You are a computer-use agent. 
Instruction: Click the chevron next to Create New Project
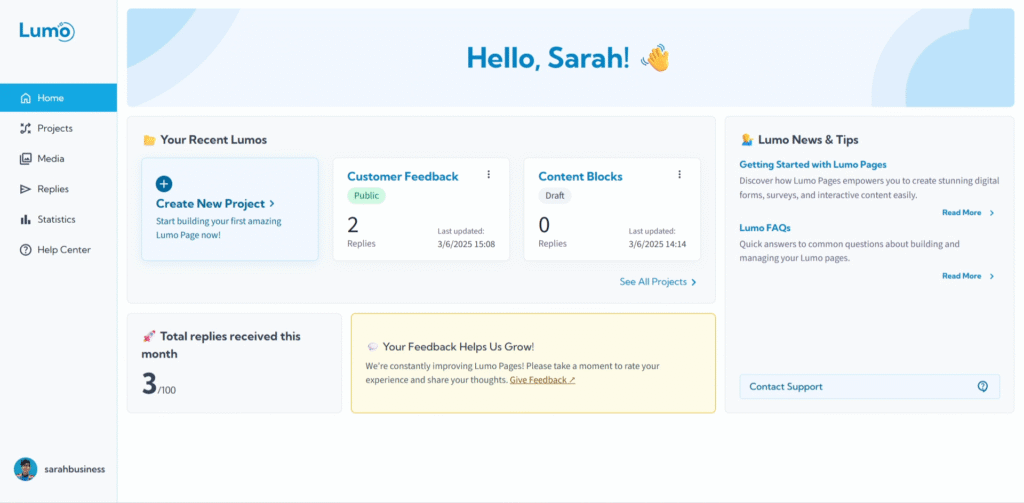coord(272,204)
